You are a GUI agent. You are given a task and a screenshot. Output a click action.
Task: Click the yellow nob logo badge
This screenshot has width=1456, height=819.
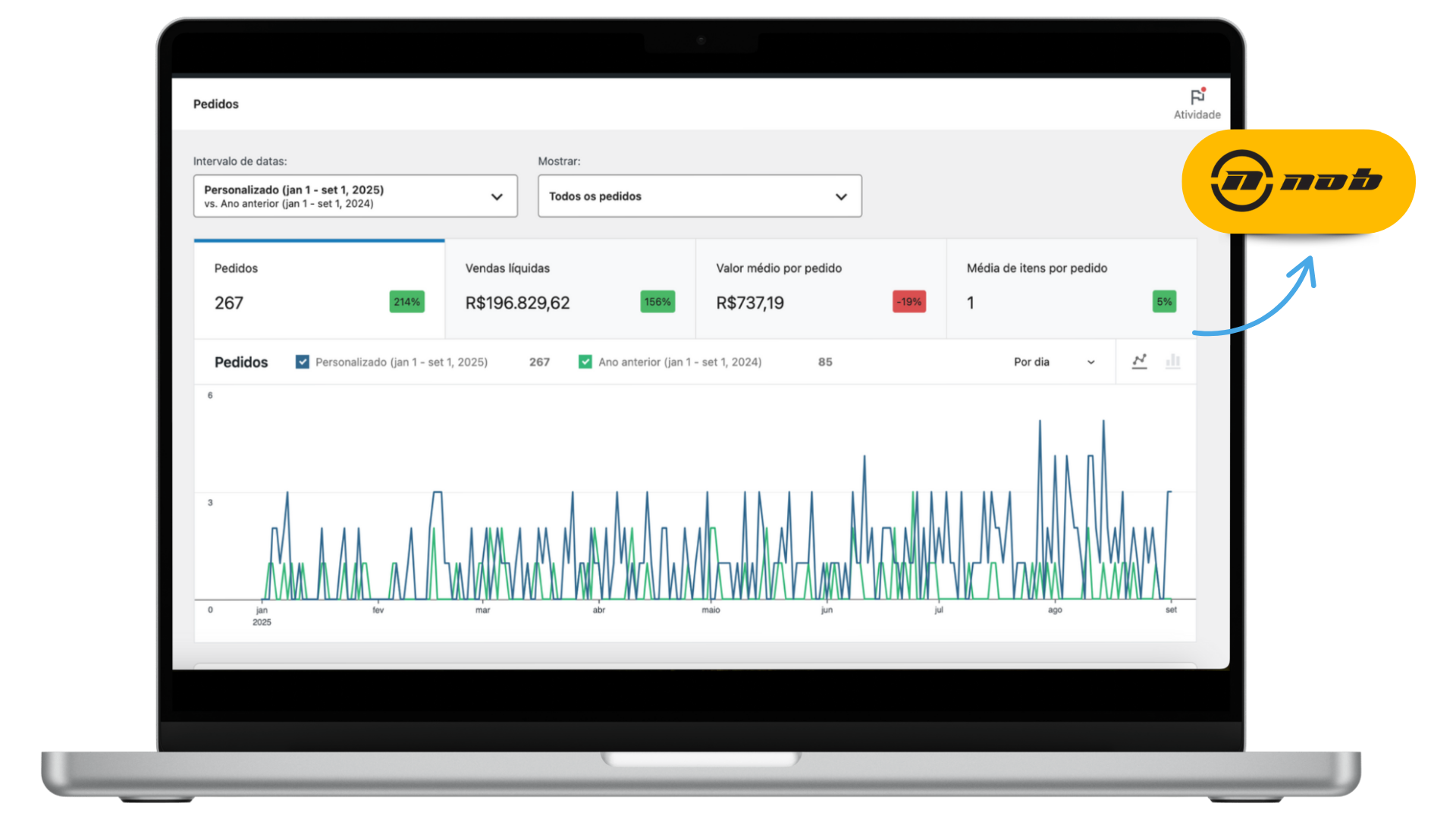click(1298, 181)
